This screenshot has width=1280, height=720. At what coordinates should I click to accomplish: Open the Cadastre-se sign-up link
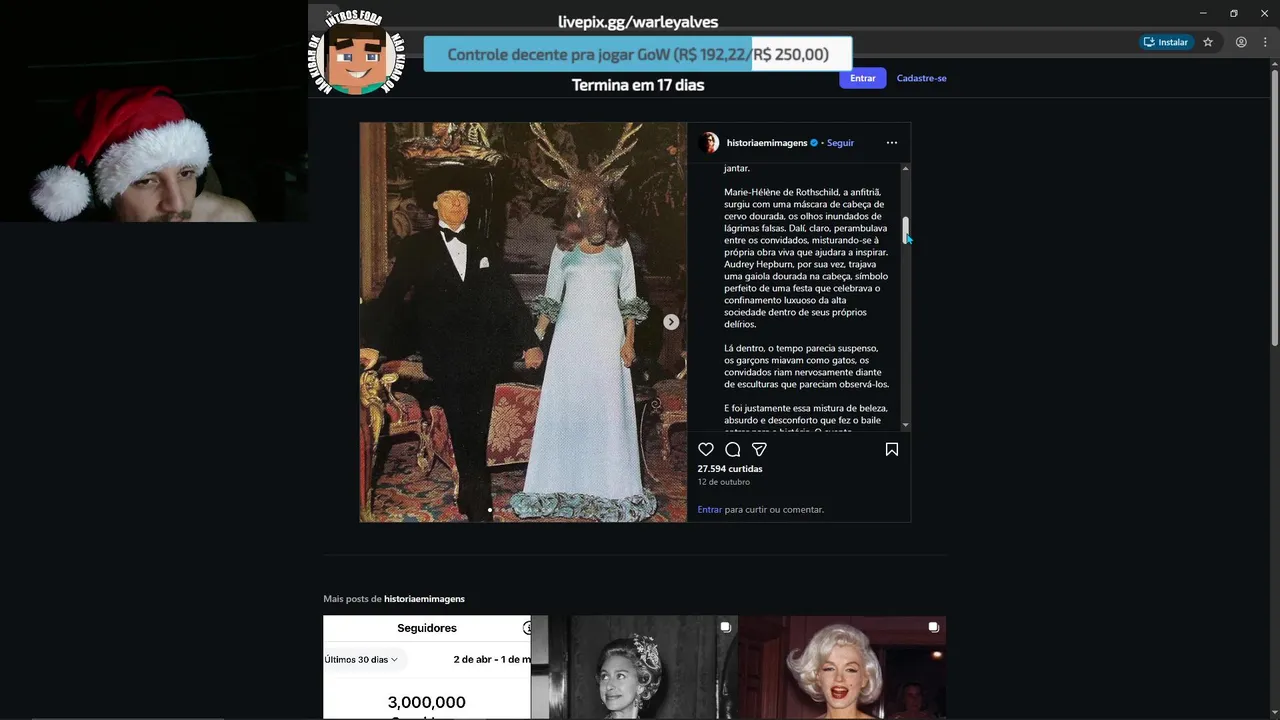point(922,78)
